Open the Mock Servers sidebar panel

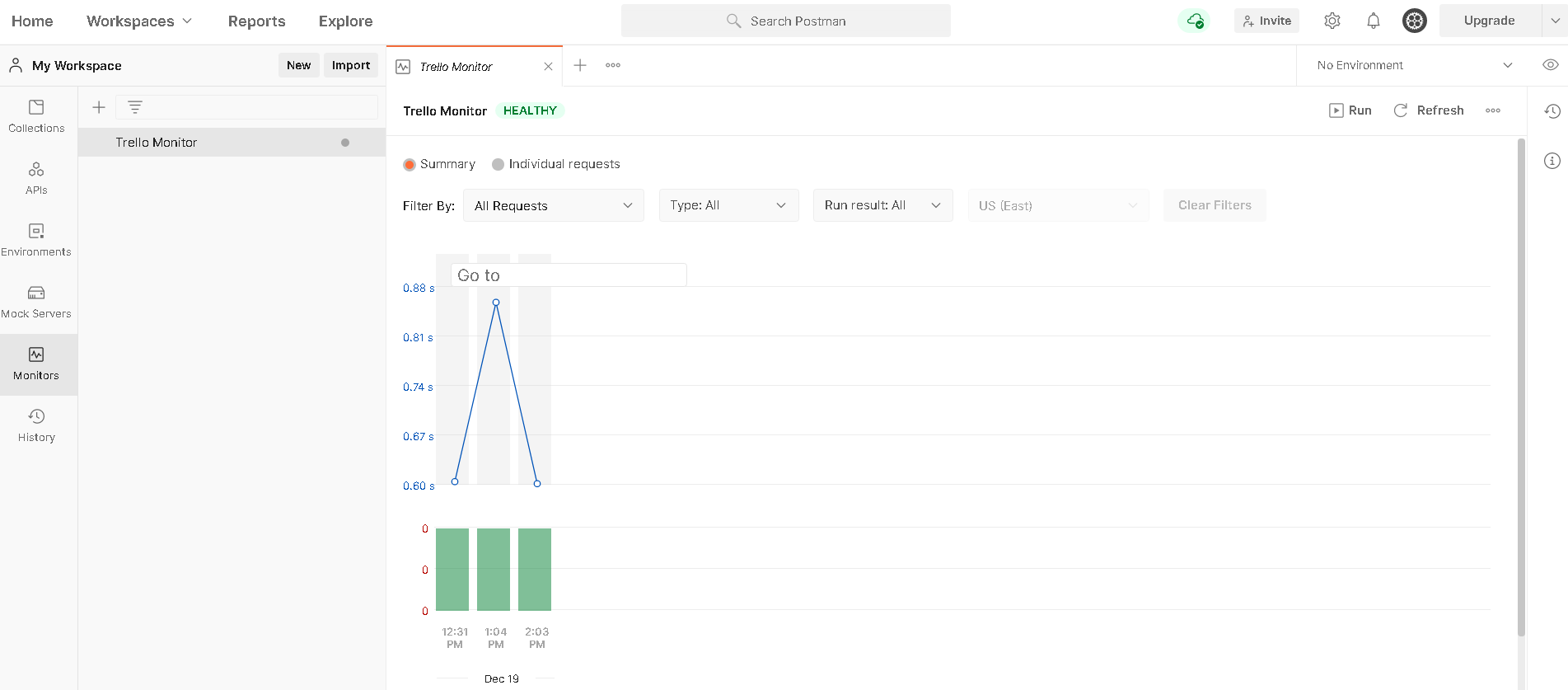(x=36, y=302)
